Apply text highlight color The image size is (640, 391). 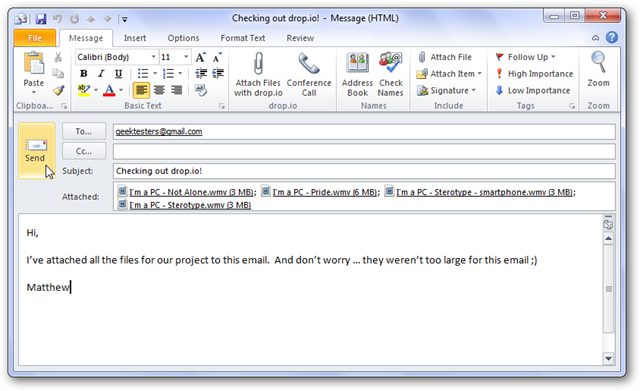pos(84,90)
